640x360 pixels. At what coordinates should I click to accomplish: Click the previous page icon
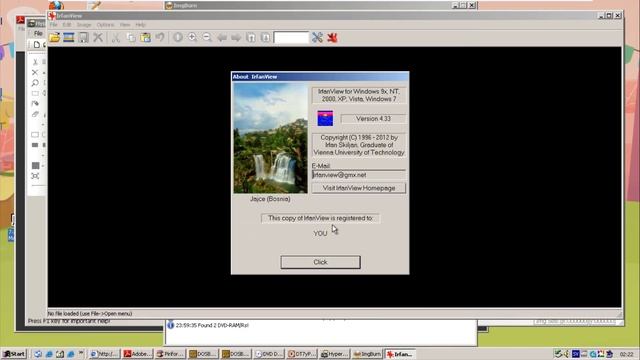coord(251,38)
